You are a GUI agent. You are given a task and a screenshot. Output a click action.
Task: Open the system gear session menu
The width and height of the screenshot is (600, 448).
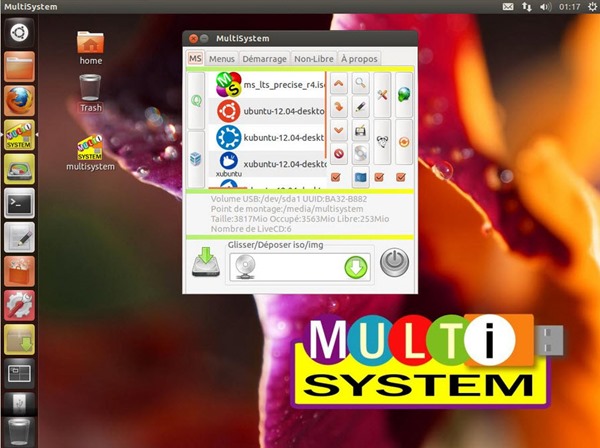(592, 7)
